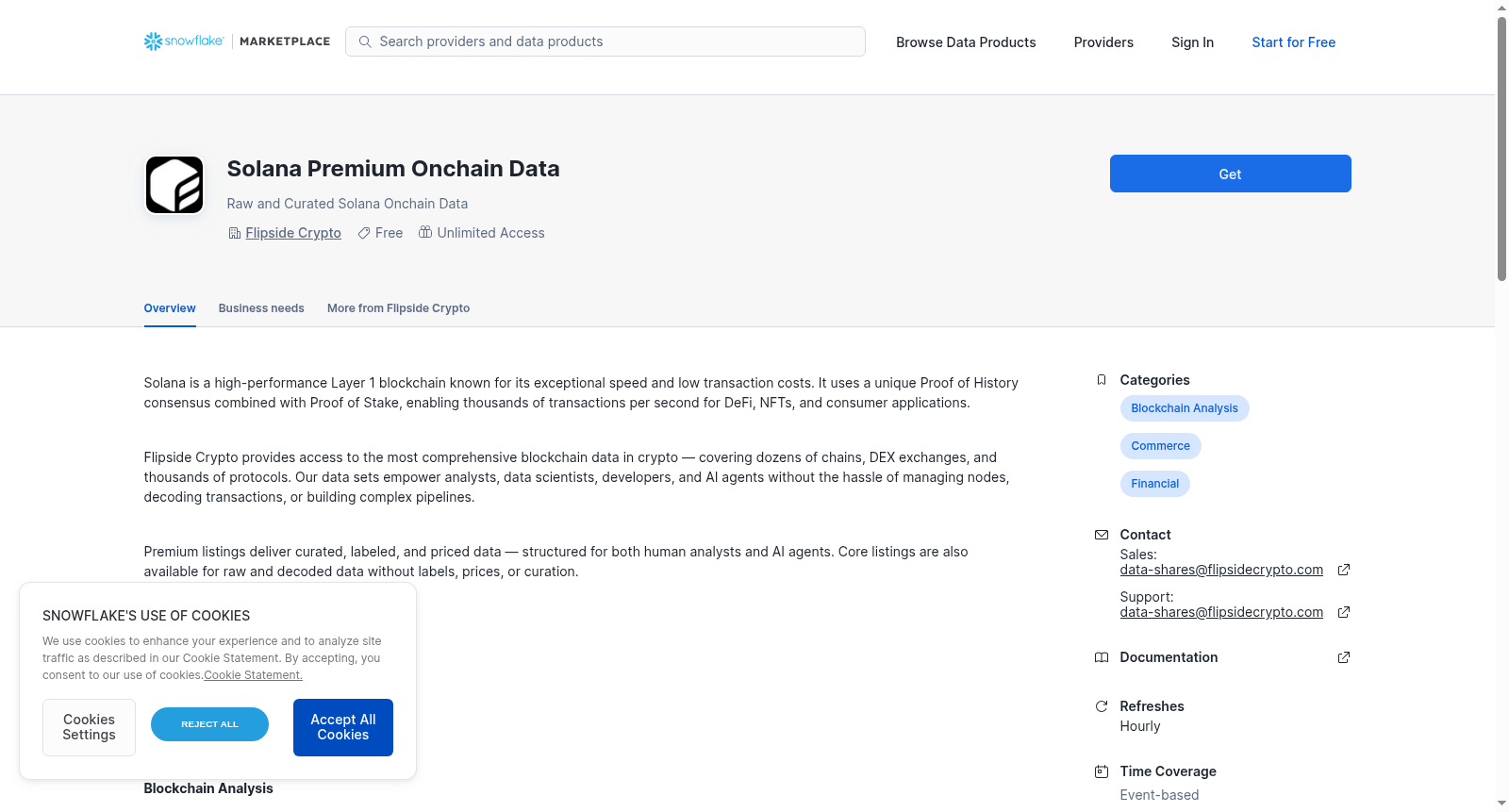Open external link icon for Support email
This screenshot has width=1509, height=812.
[x=1344, y=612]
